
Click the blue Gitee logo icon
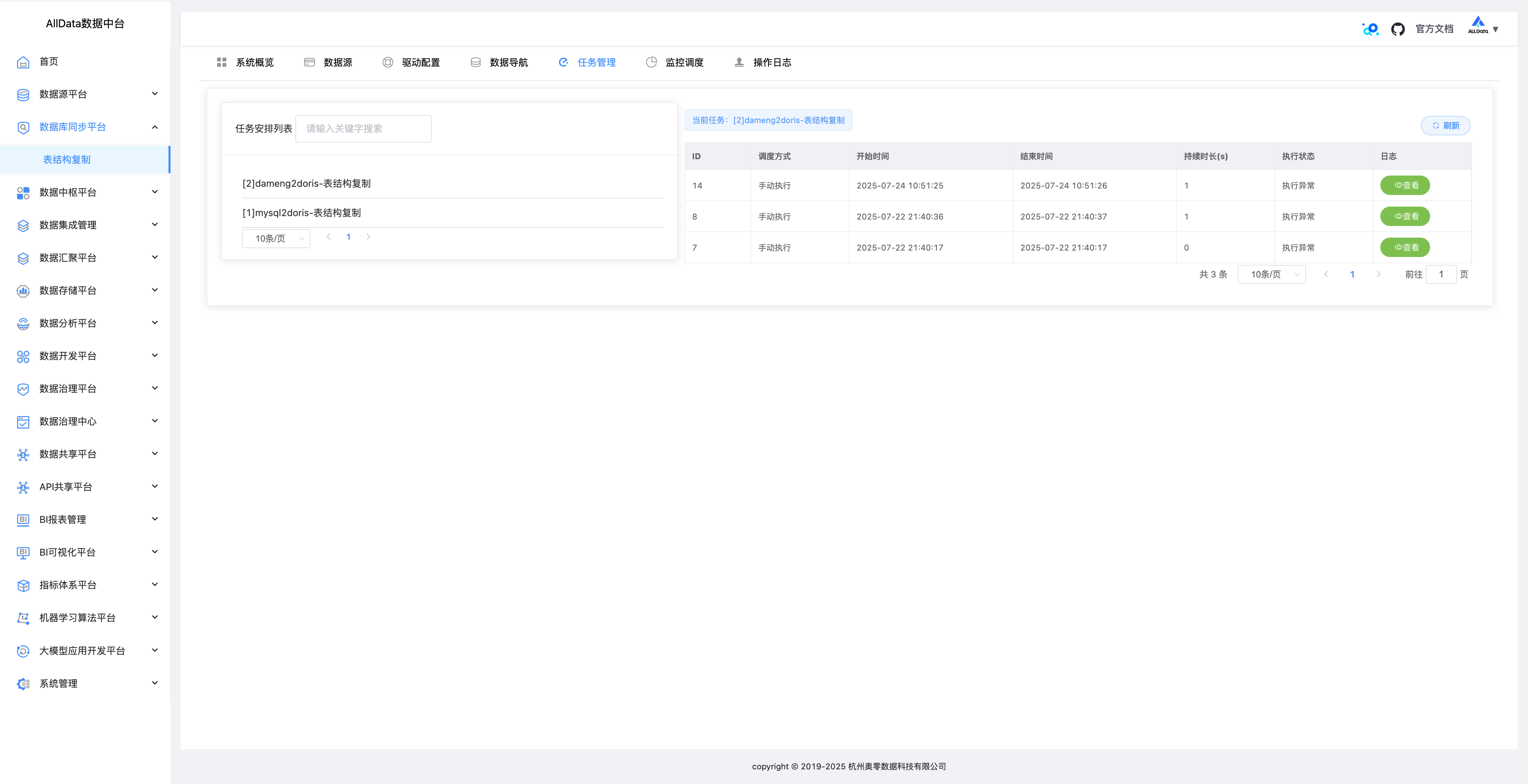(x=1370, y=29)
